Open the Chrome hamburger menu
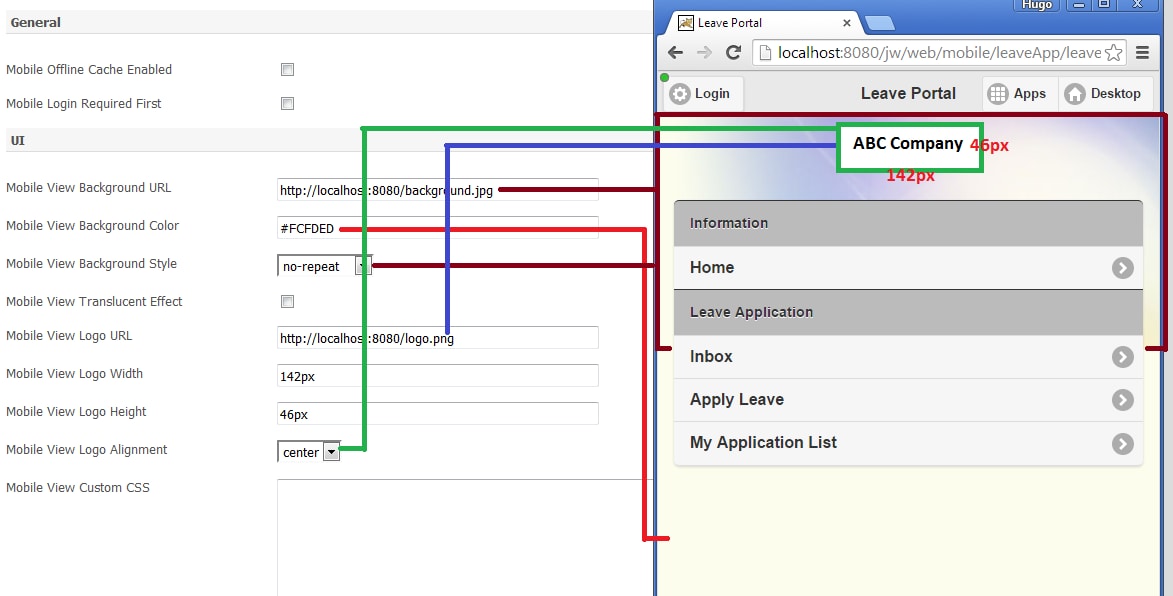 (x=1142, y=52)
